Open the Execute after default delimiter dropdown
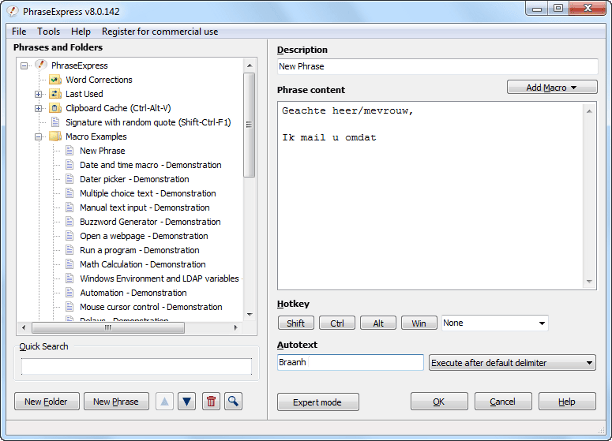 (512, 363)
